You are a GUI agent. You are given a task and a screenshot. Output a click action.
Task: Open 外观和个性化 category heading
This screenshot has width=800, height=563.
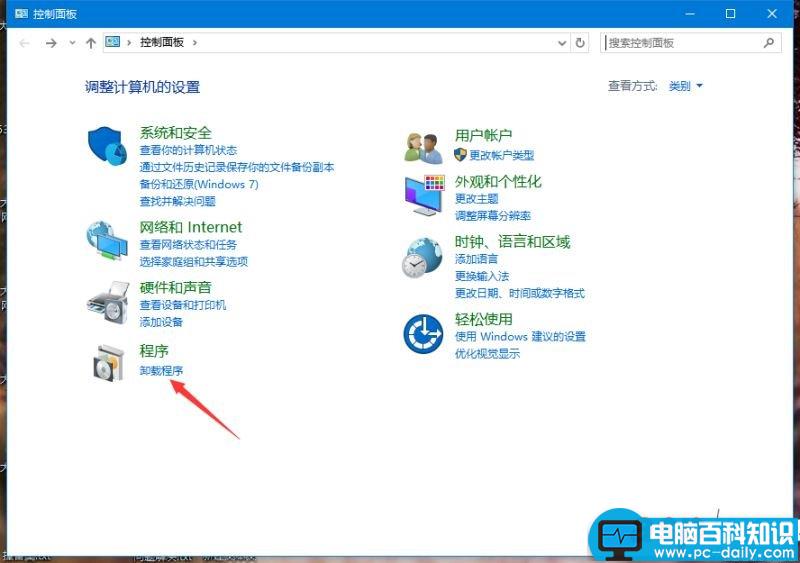pos(498,181)
